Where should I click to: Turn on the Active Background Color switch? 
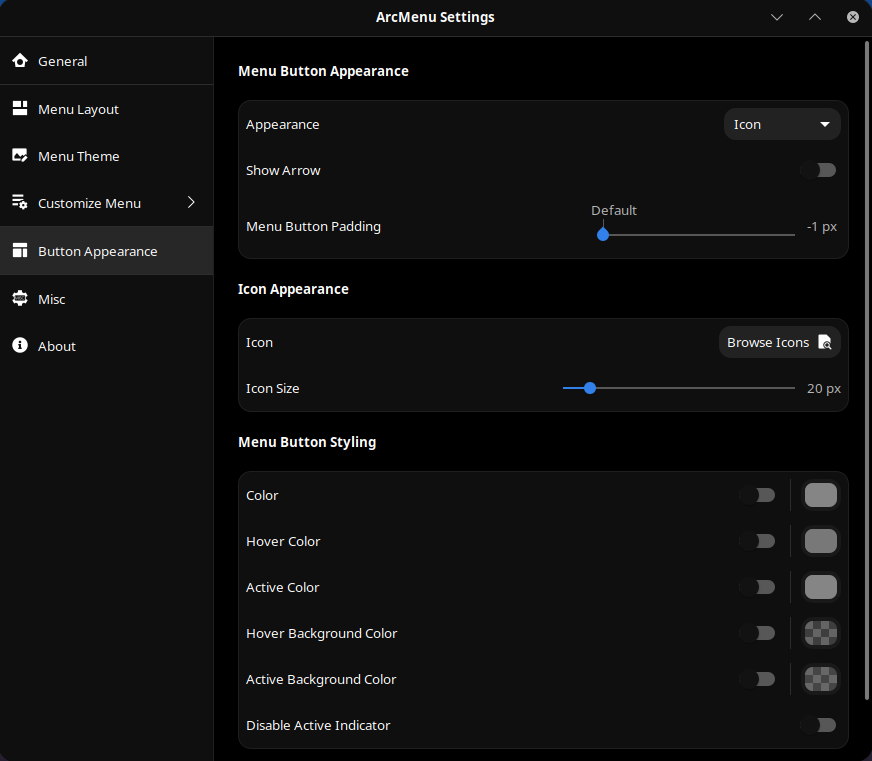coord(757,679)
